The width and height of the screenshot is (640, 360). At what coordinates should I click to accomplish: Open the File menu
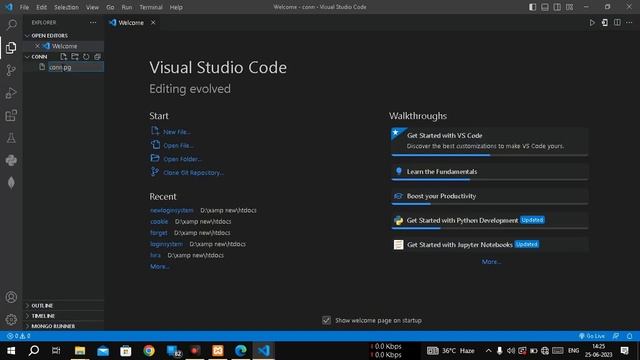pos(24,7)
